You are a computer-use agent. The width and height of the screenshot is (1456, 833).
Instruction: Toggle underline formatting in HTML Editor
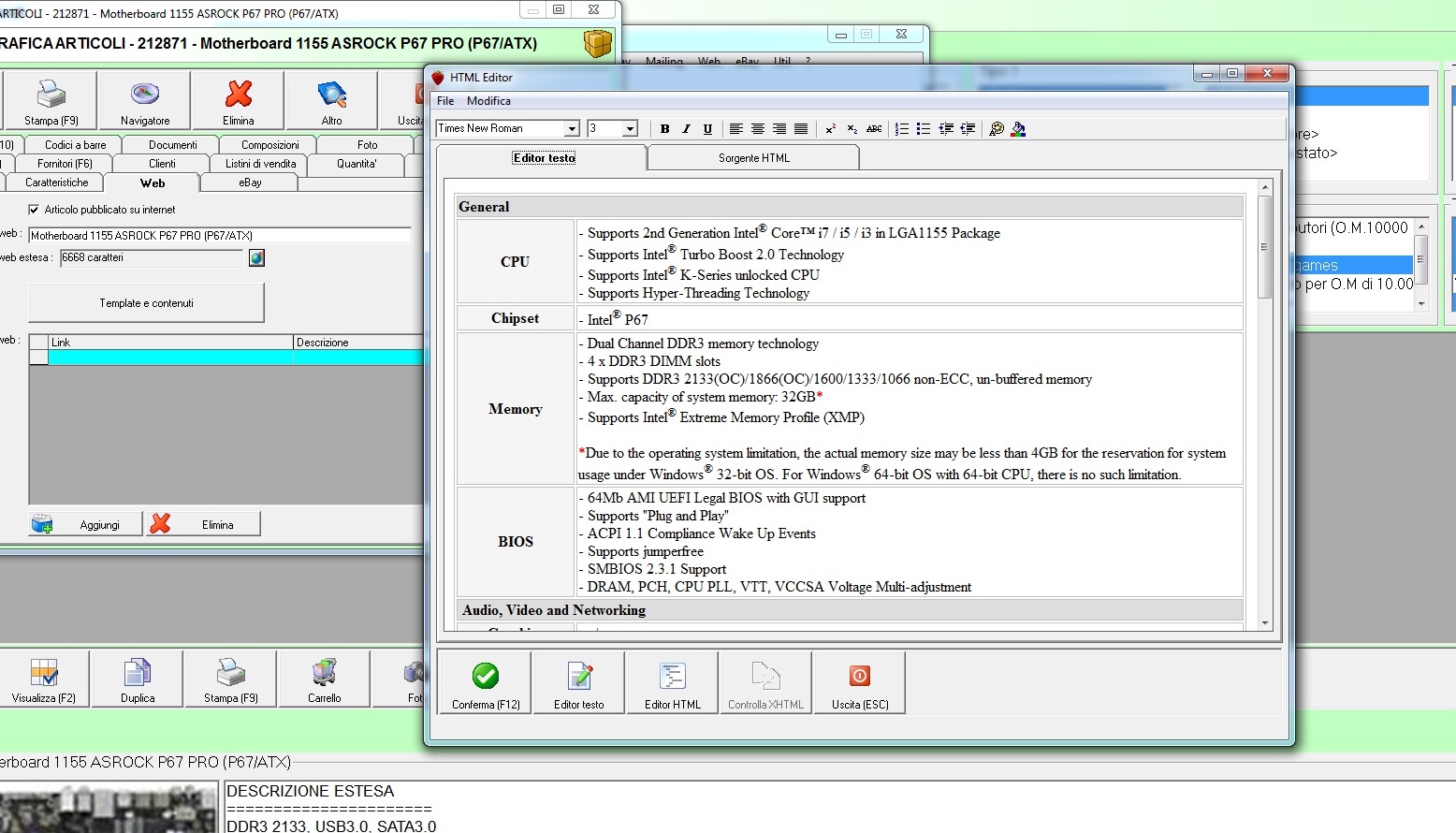(707, 129)
